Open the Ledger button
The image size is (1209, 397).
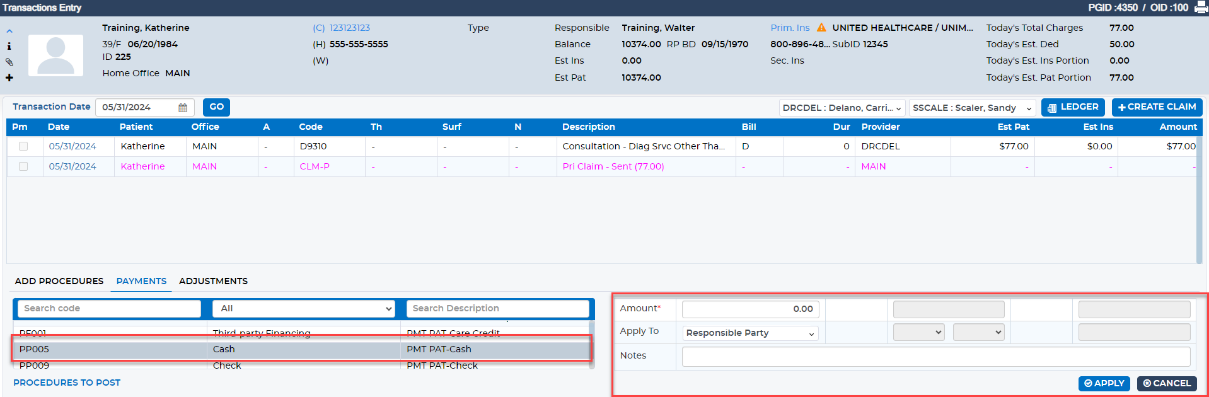1073,107
